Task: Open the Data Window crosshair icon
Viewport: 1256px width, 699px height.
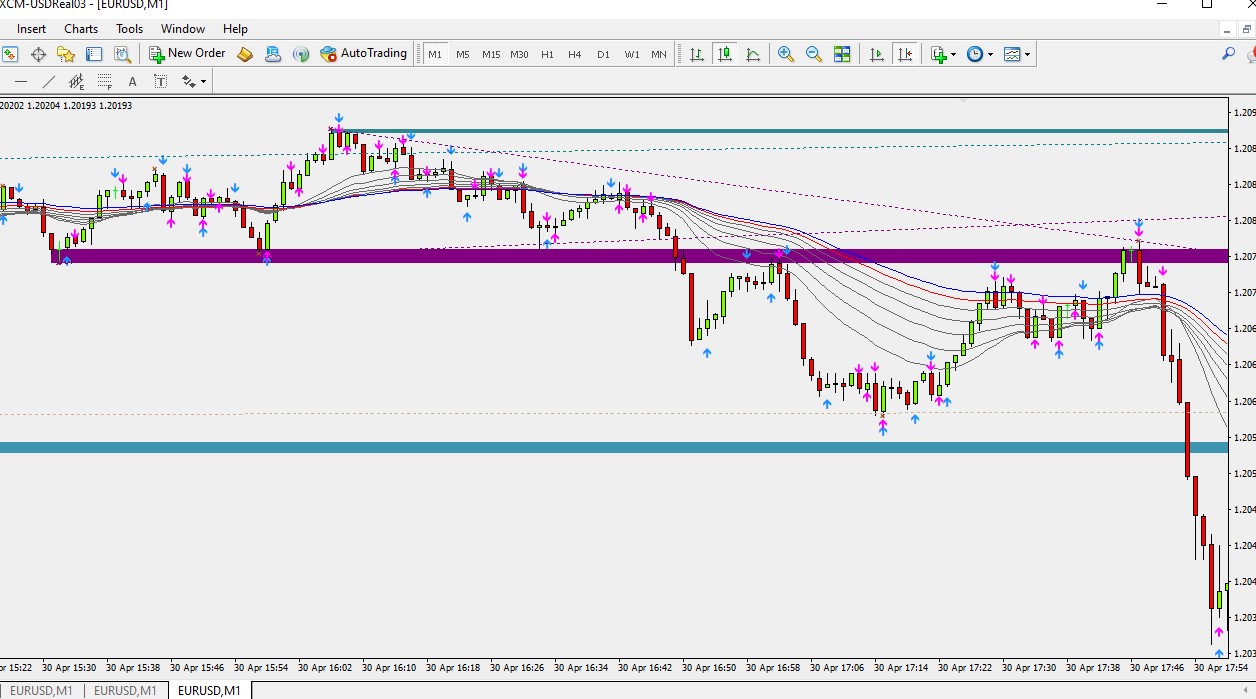Action: pos(38,54)
